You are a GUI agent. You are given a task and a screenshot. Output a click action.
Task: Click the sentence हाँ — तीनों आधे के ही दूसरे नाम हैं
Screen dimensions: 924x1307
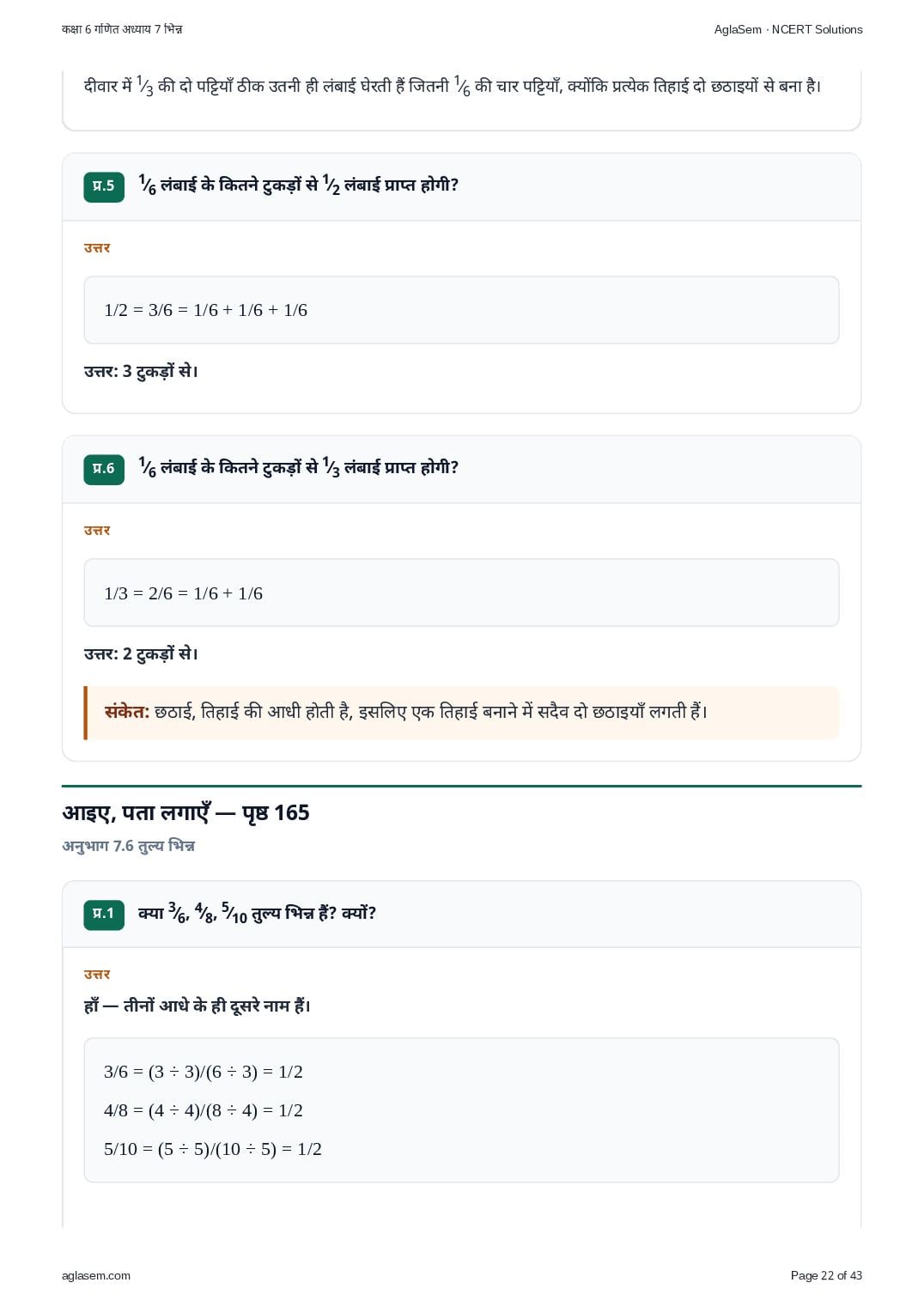(x=197, y=1006)
